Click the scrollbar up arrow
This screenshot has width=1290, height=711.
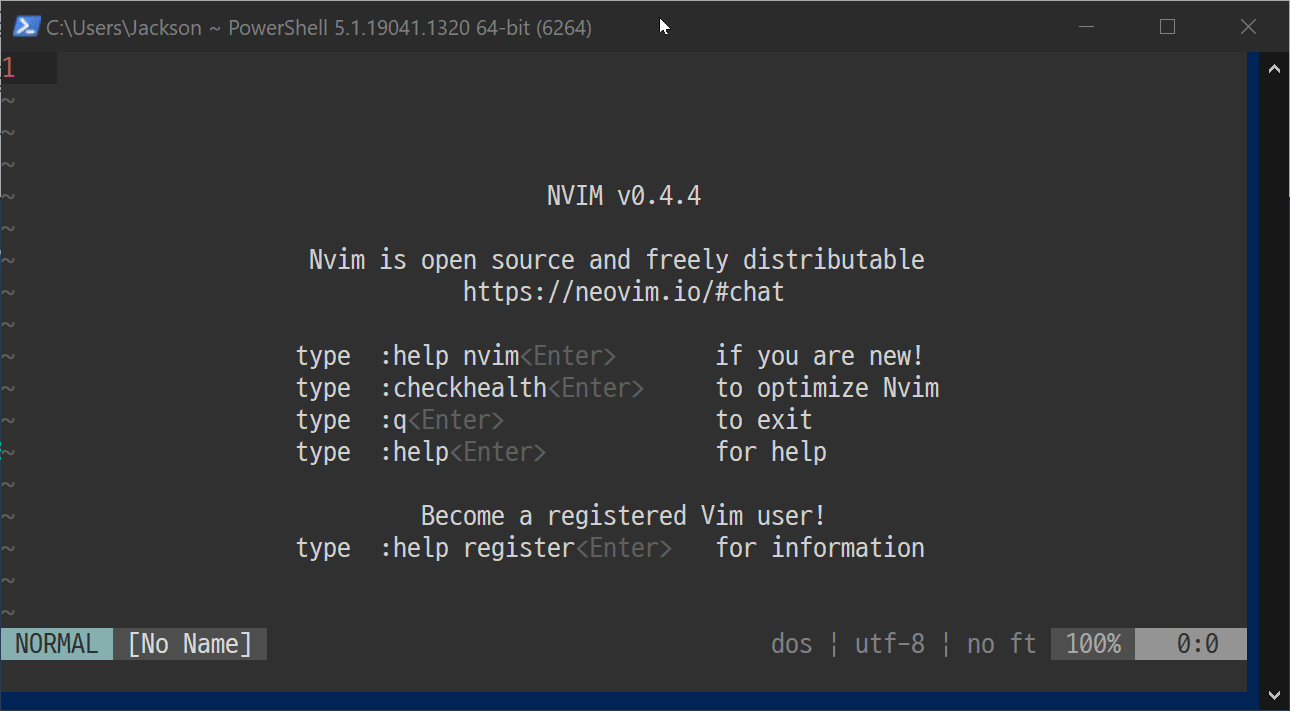pos(1275,70)
